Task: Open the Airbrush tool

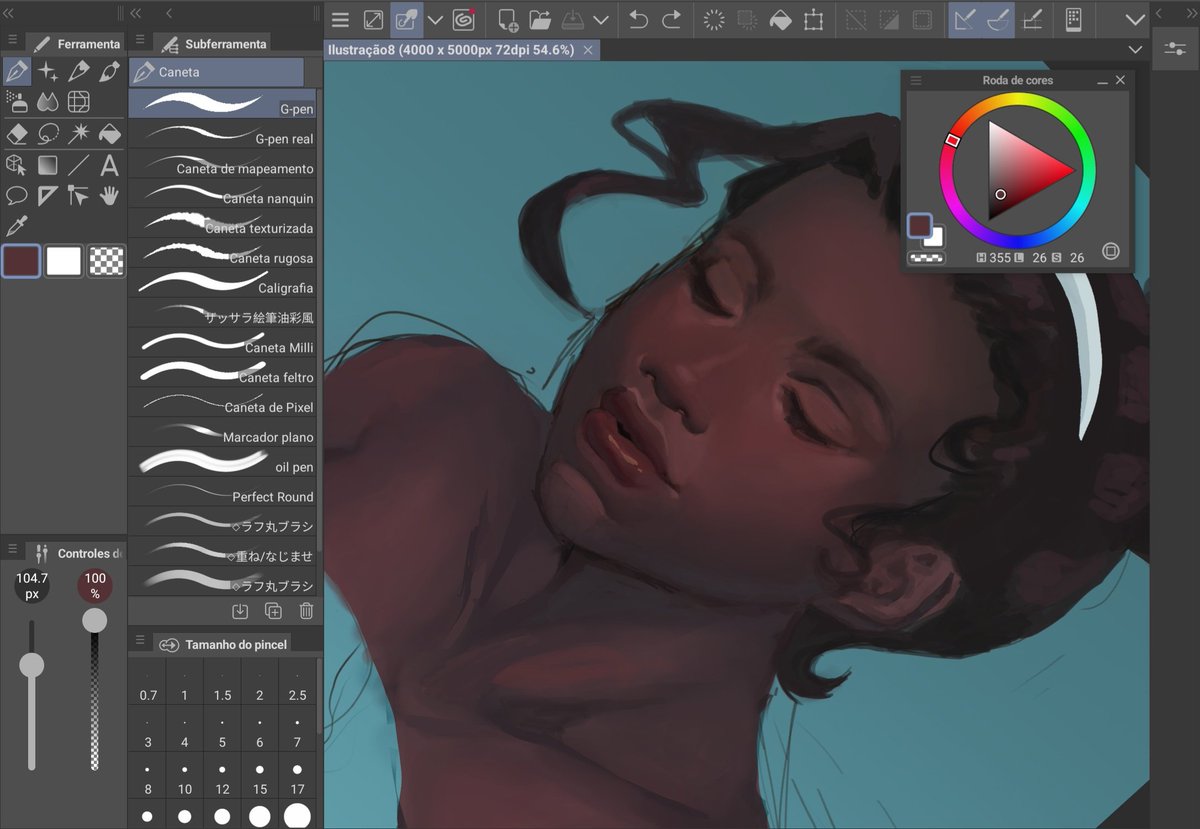Action: (x=20, y=102)
